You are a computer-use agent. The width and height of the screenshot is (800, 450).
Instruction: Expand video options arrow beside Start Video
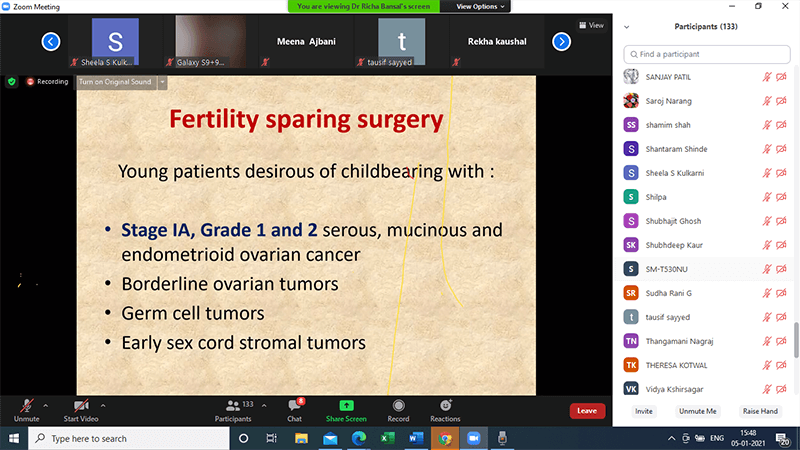click(103, 405)
